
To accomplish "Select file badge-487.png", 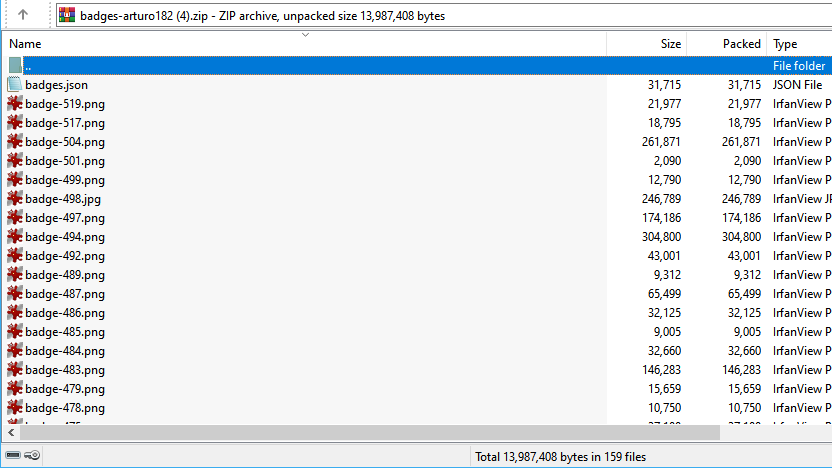I will [65, 294].
